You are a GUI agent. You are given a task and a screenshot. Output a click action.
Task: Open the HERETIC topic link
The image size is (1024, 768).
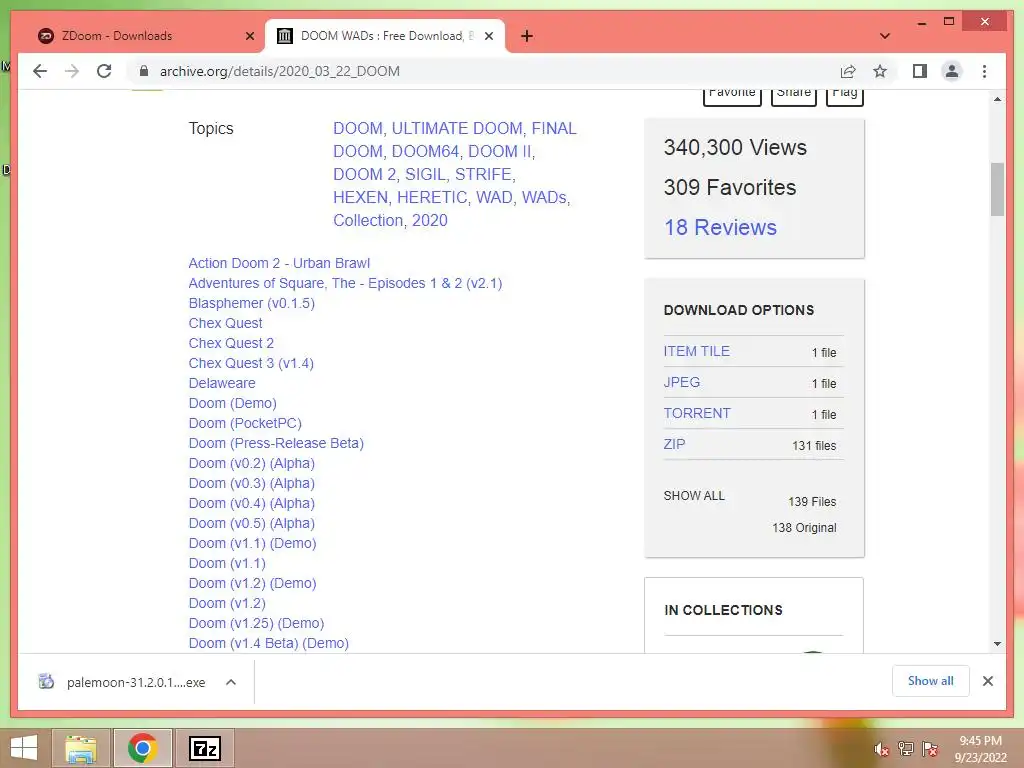tap(432, 197)
